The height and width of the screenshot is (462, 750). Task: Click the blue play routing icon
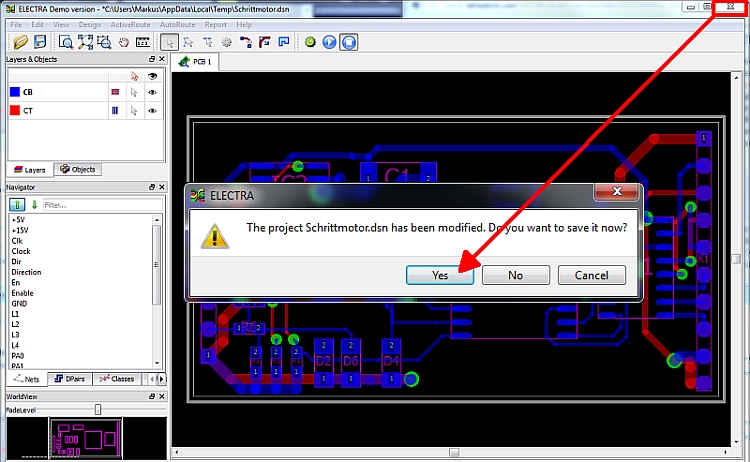pos(329,42)
